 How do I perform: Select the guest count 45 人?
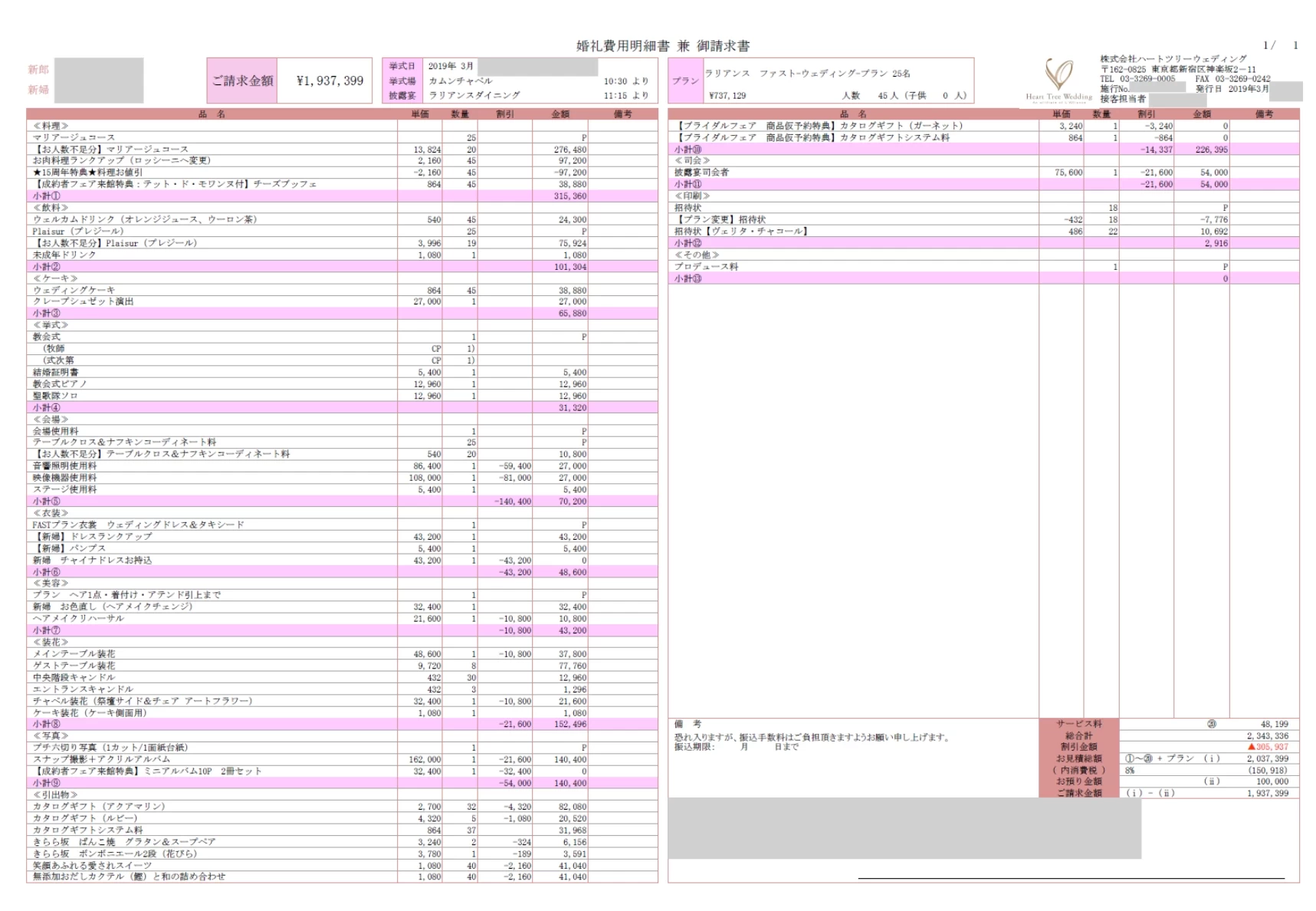click(x=888, y=96)
